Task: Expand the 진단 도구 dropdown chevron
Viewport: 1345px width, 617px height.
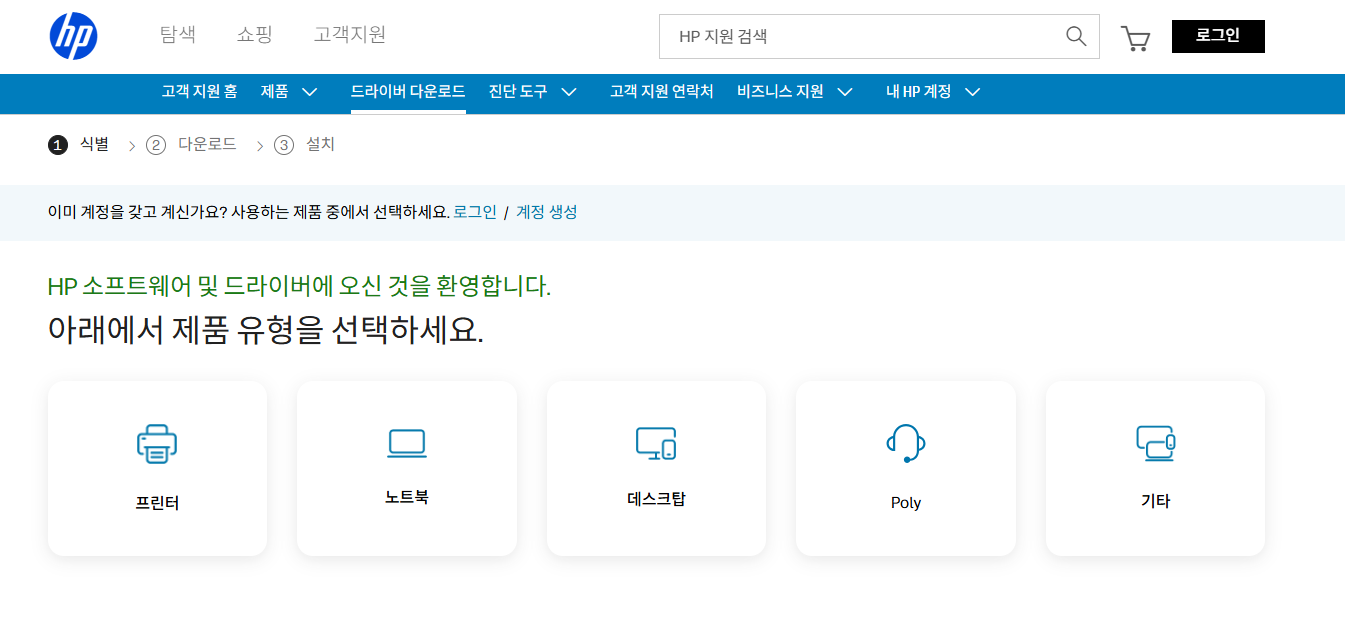Action: click(x=569, y=92)
